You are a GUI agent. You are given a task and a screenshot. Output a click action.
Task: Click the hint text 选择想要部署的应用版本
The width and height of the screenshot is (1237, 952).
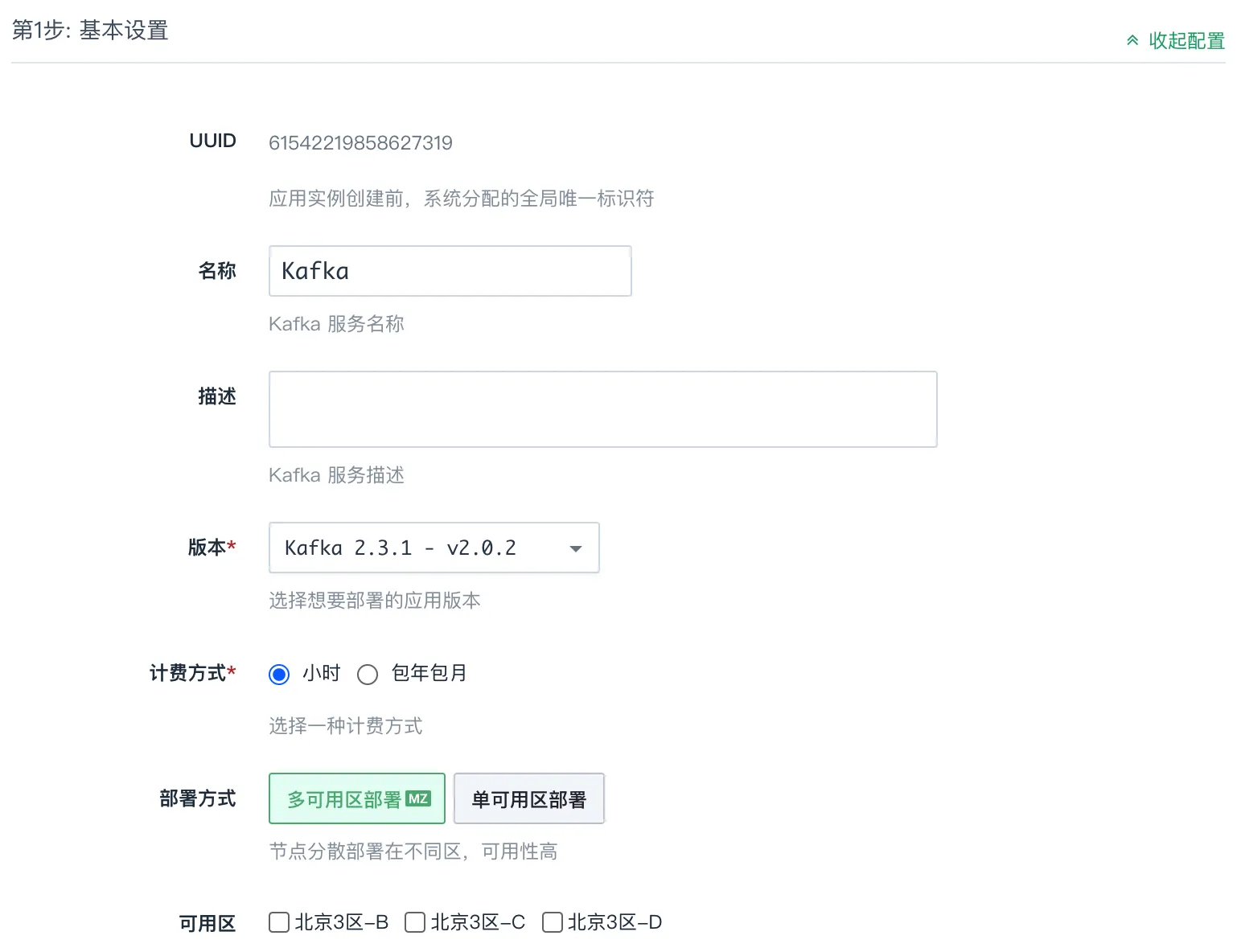pos(375,601)
